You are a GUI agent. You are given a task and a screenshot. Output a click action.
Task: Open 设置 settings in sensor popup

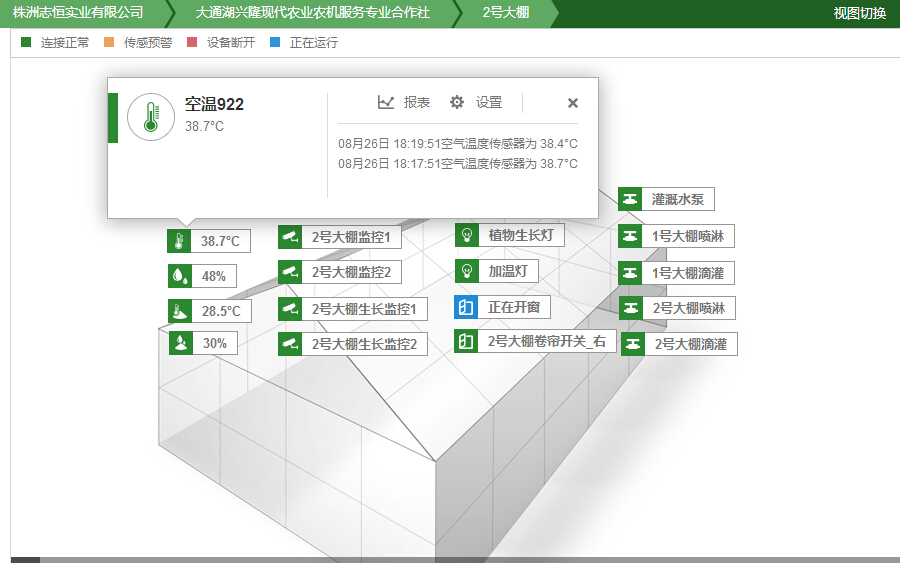tap(476, 102)
